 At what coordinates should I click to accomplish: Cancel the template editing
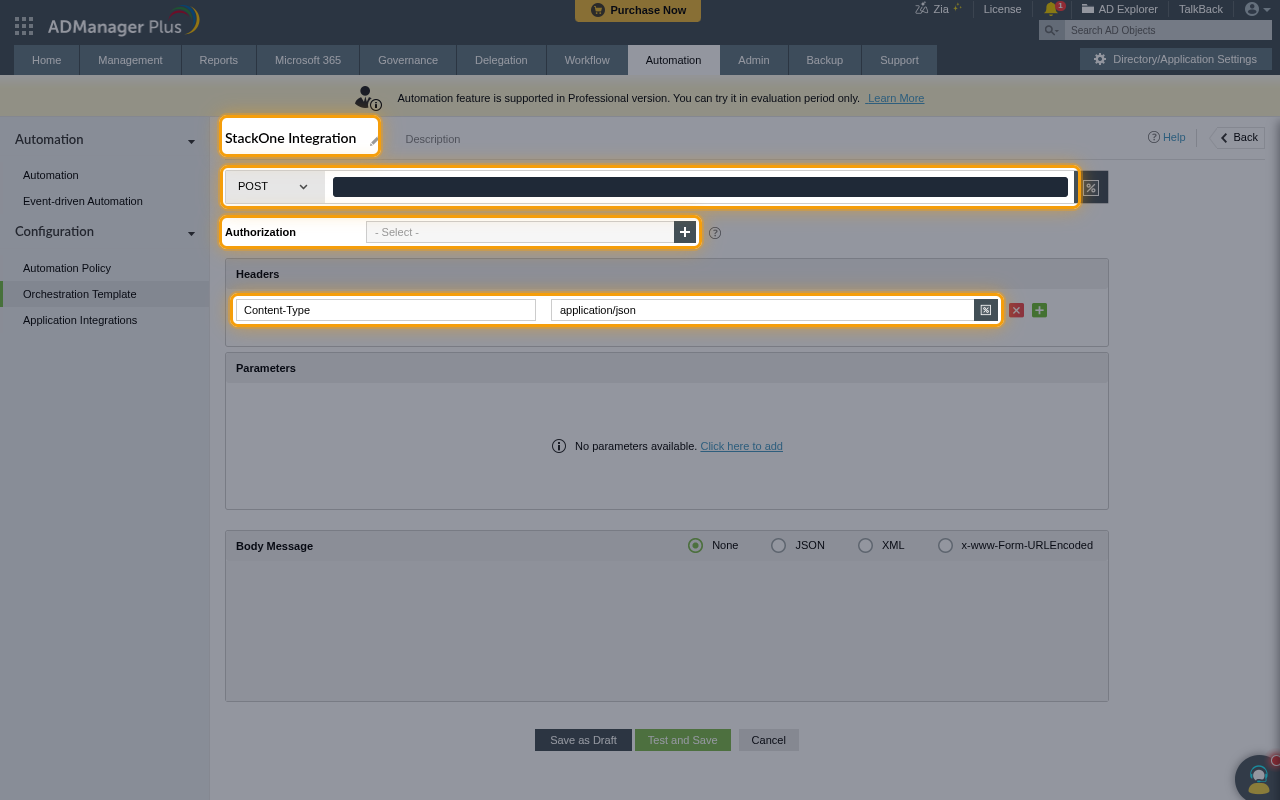[768, 740]
